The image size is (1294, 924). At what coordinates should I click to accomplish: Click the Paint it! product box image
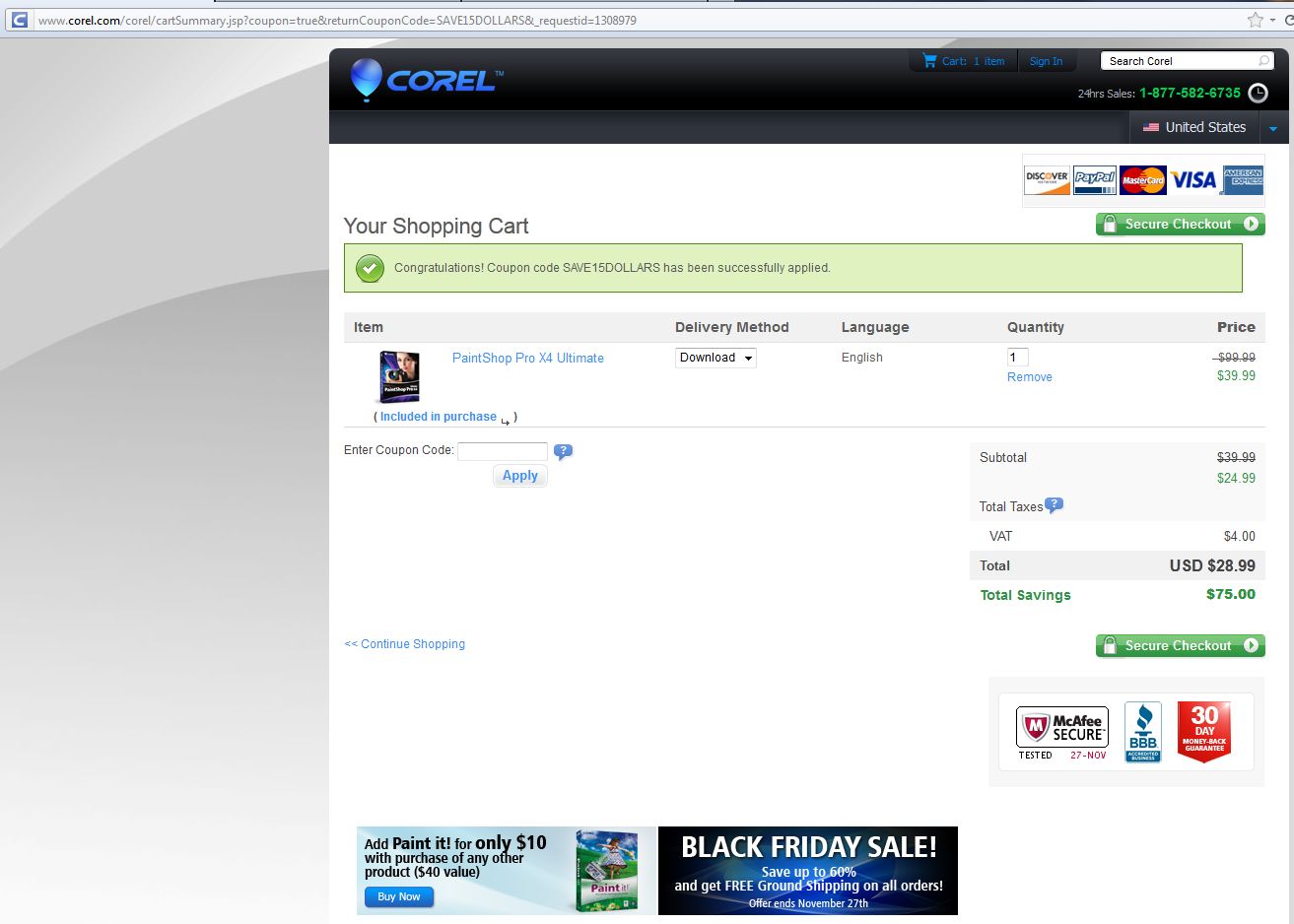[607, 873]
